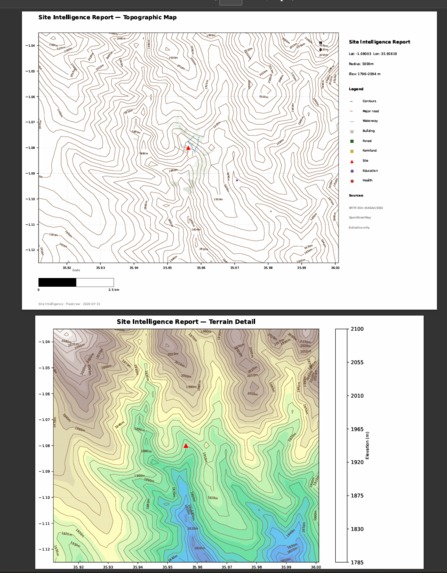Click the dark green Forest legend square
The image size is (447, 573).
(x=352, y=141)
